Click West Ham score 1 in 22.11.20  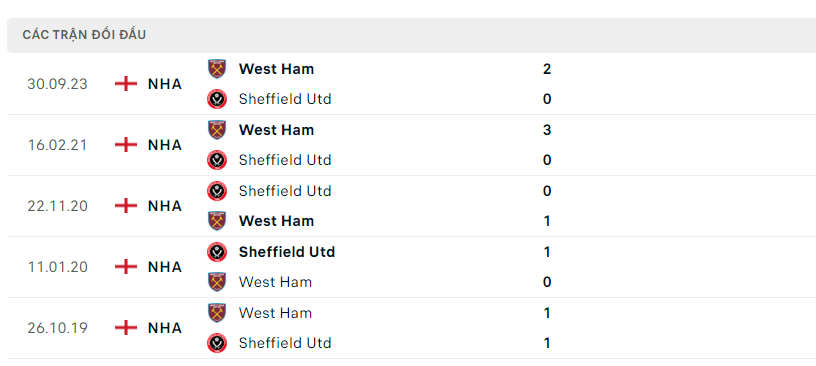pyautogui.click(x=547, y=221)
